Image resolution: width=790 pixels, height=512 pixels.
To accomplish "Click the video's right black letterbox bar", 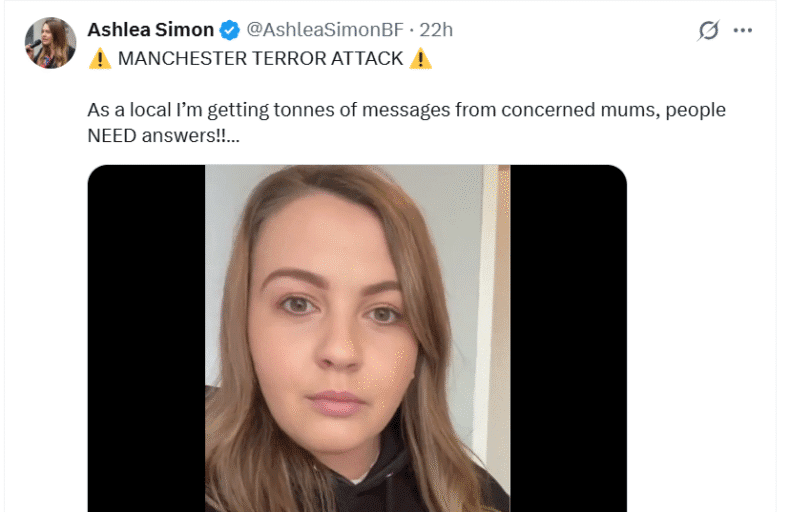I will click(x=568, y=340).
